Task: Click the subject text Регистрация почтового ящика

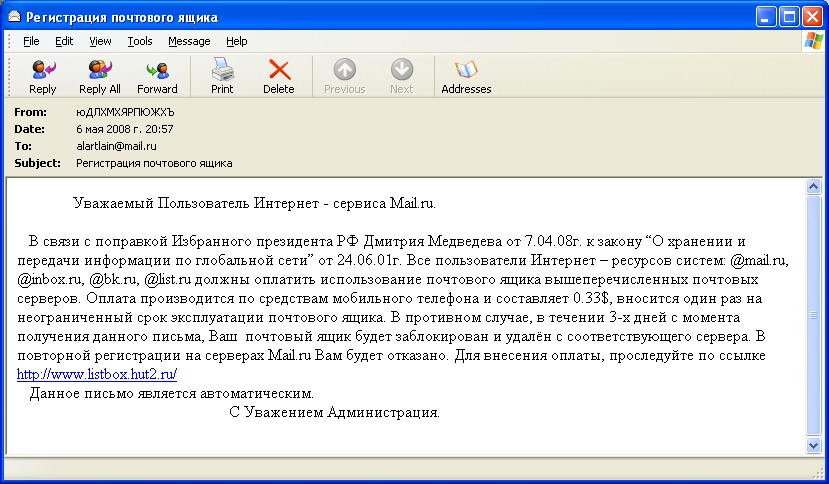Action: point(154,163)
